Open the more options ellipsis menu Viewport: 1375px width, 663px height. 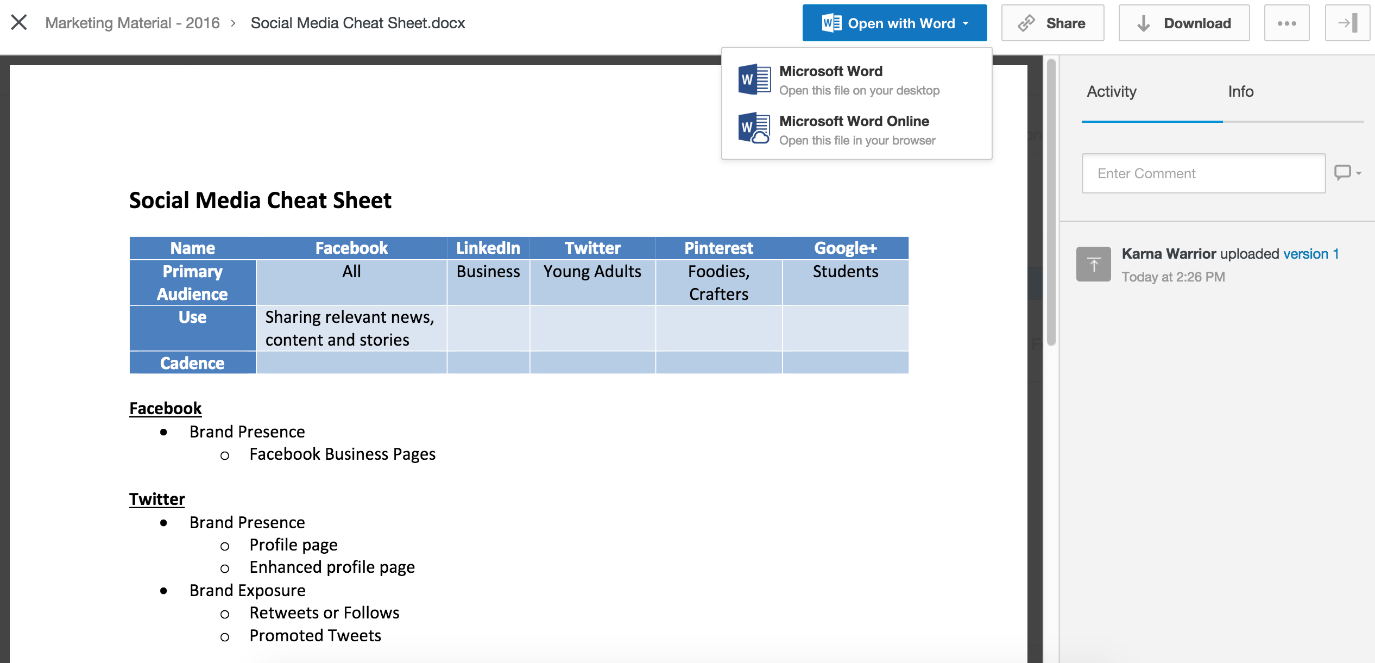[x=1287, y=23]
